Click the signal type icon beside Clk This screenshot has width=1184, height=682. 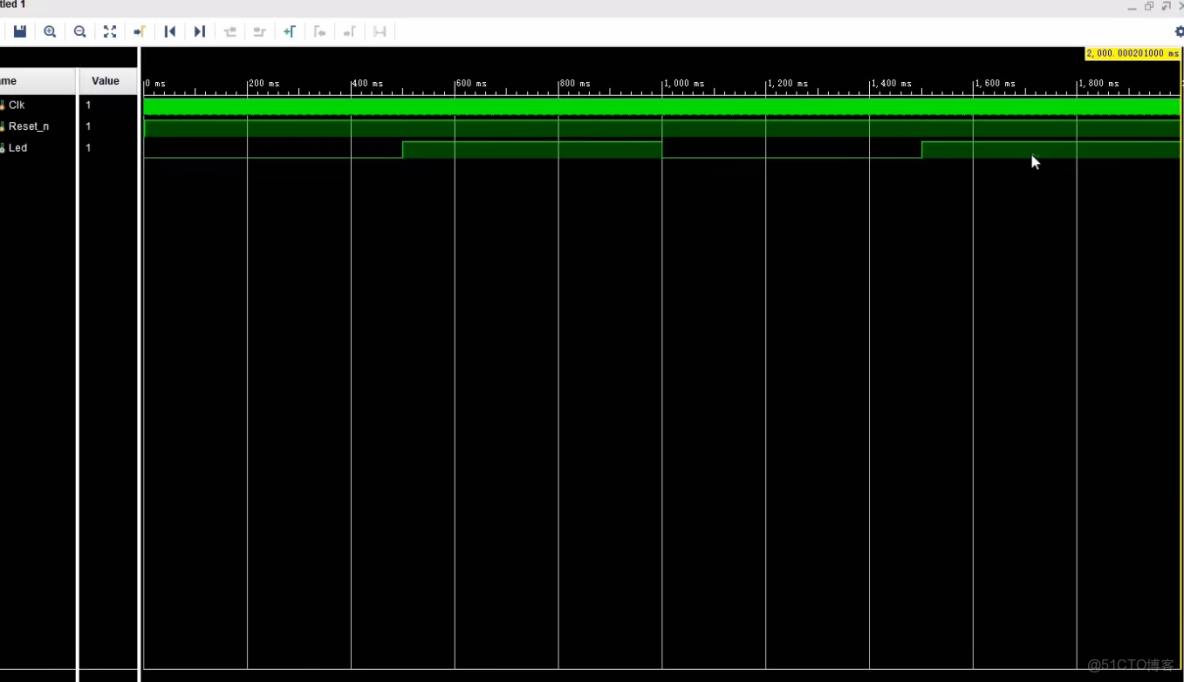(4, 104)
